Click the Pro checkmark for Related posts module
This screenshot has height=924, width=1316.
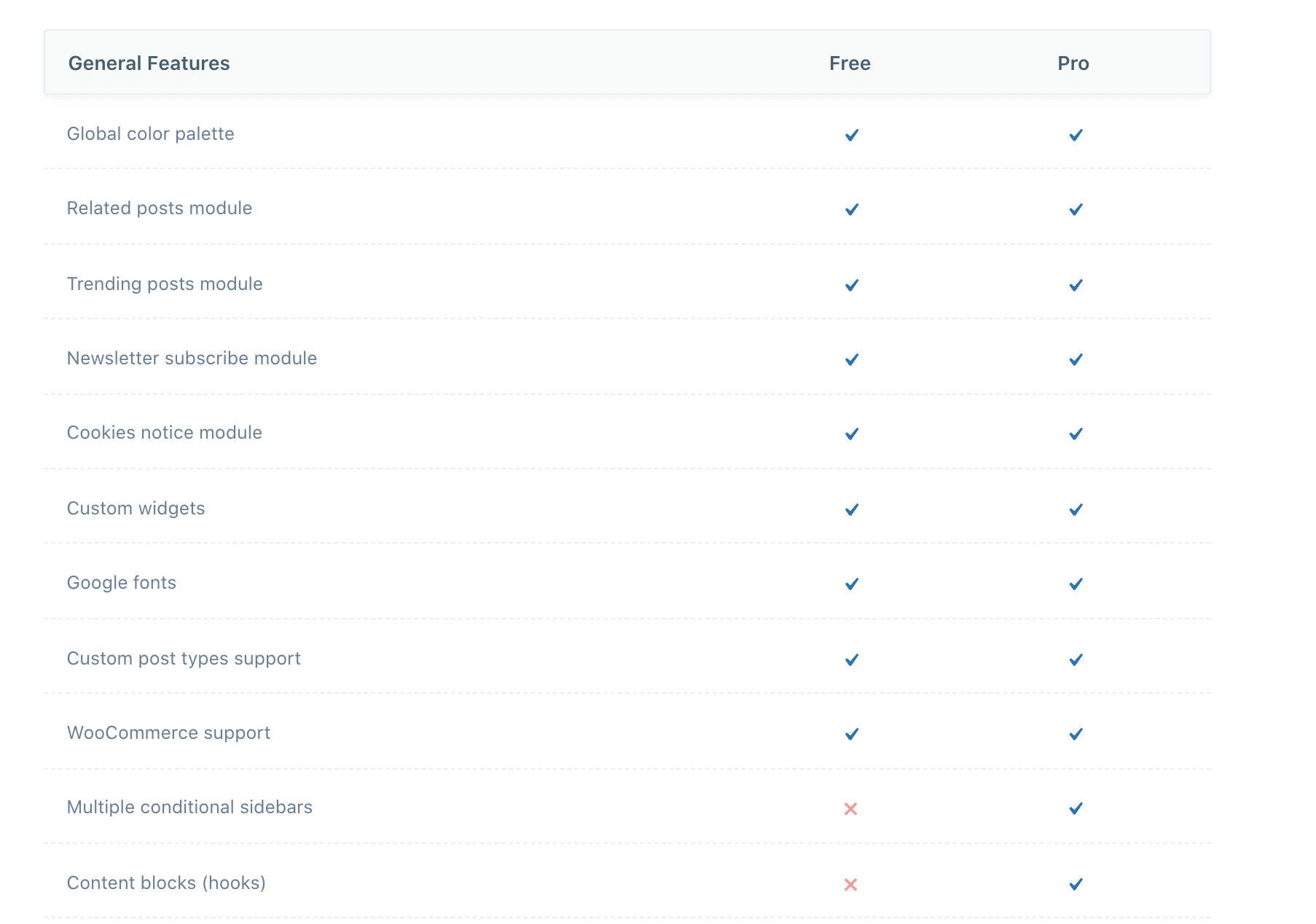point(1075,209)
